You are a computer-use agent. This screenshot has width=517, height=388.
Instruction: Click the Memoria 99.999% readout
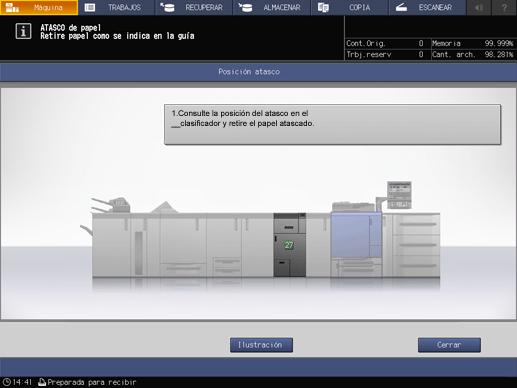[x=473, y=43]
